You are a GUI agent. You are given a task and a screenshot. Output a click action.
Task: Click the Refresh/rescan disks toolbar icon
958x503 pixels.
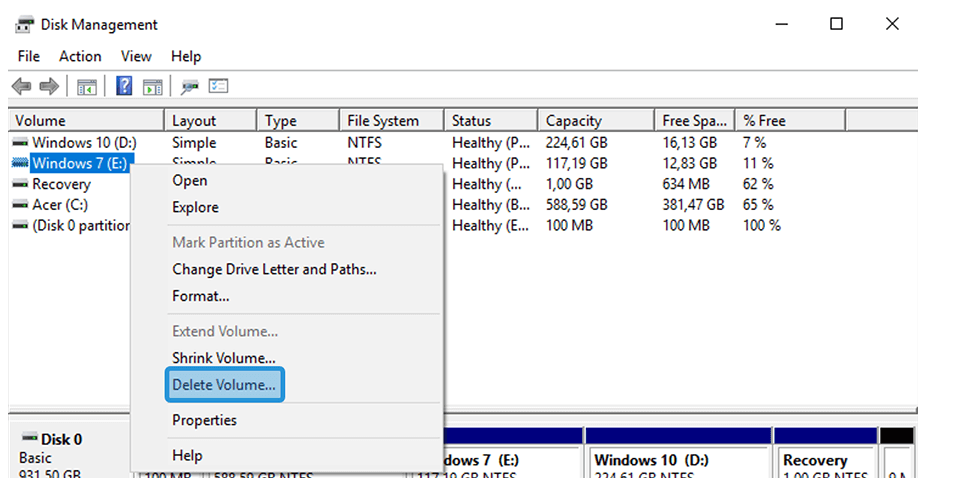pyautogui.click(x=189, y=87)
